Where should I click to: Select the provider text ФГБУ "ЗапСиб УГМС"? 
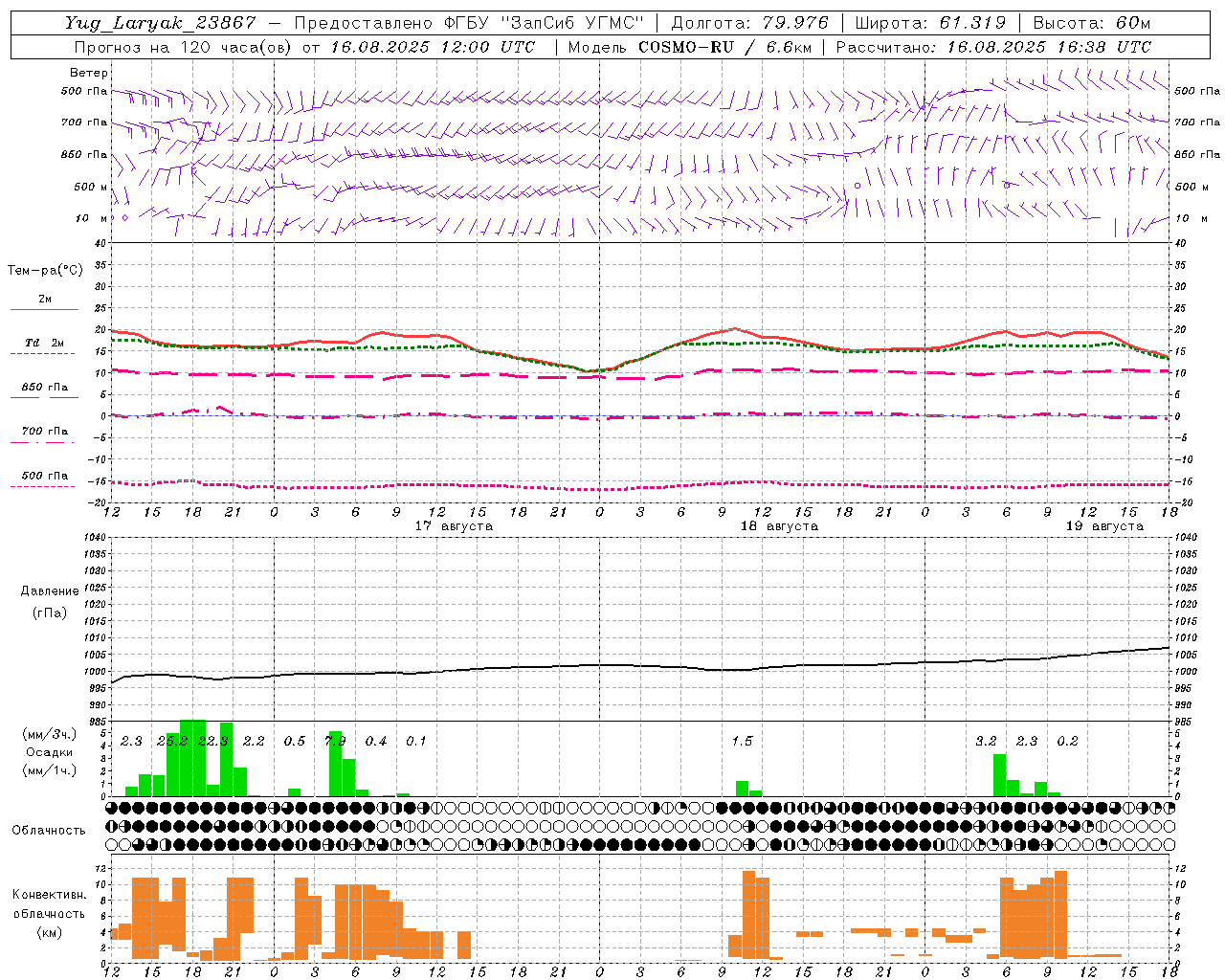click(x=545, y=23)
